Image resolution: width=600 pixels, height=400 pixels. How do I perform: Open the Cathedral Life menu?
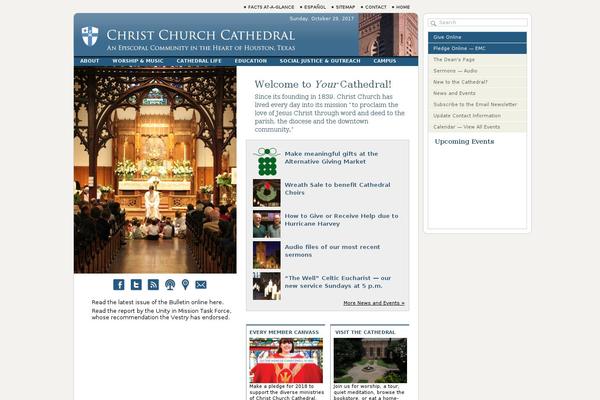(199, 61)
